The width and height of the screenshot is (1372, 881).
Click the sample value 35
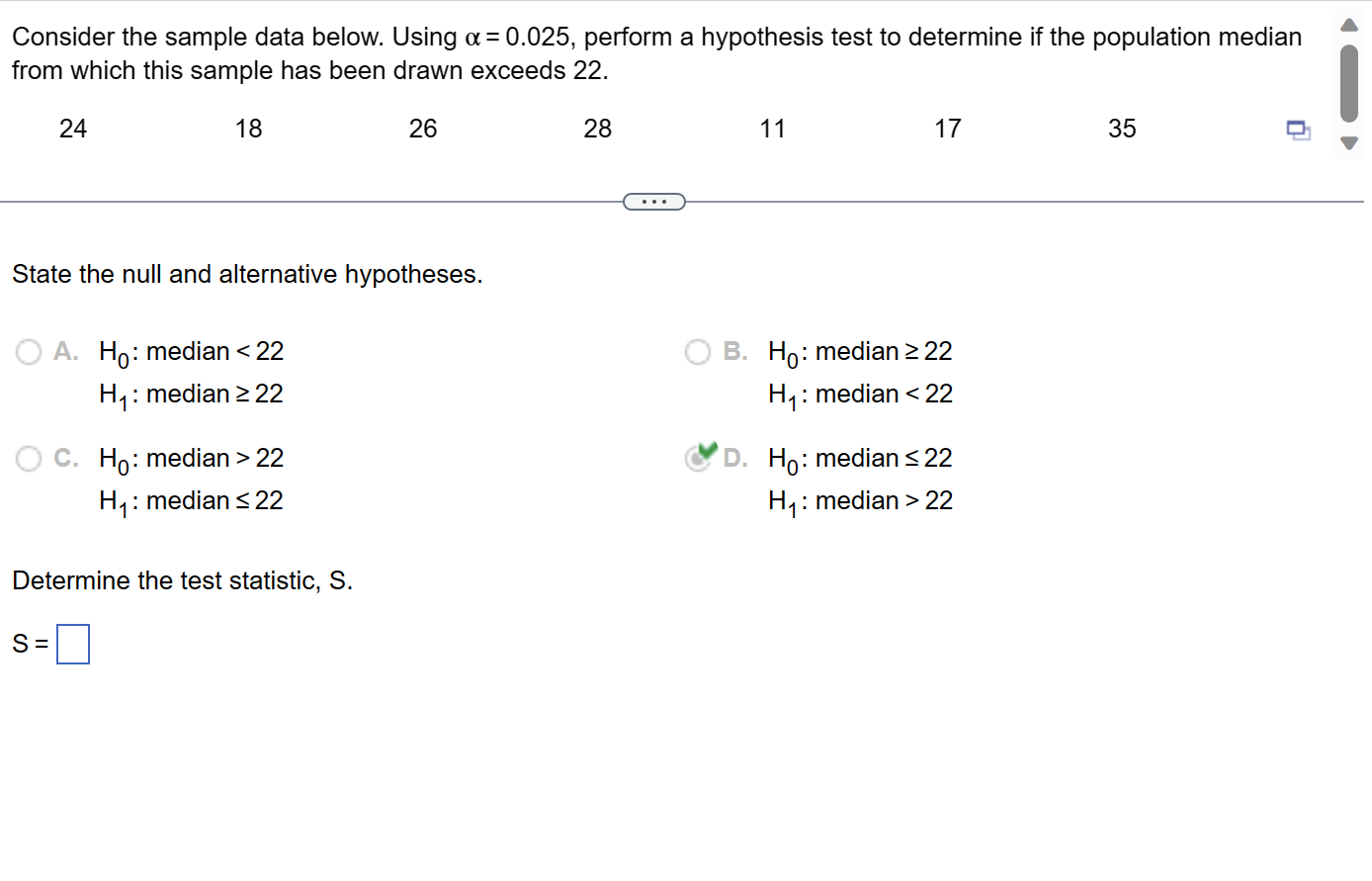point(1123,129)
